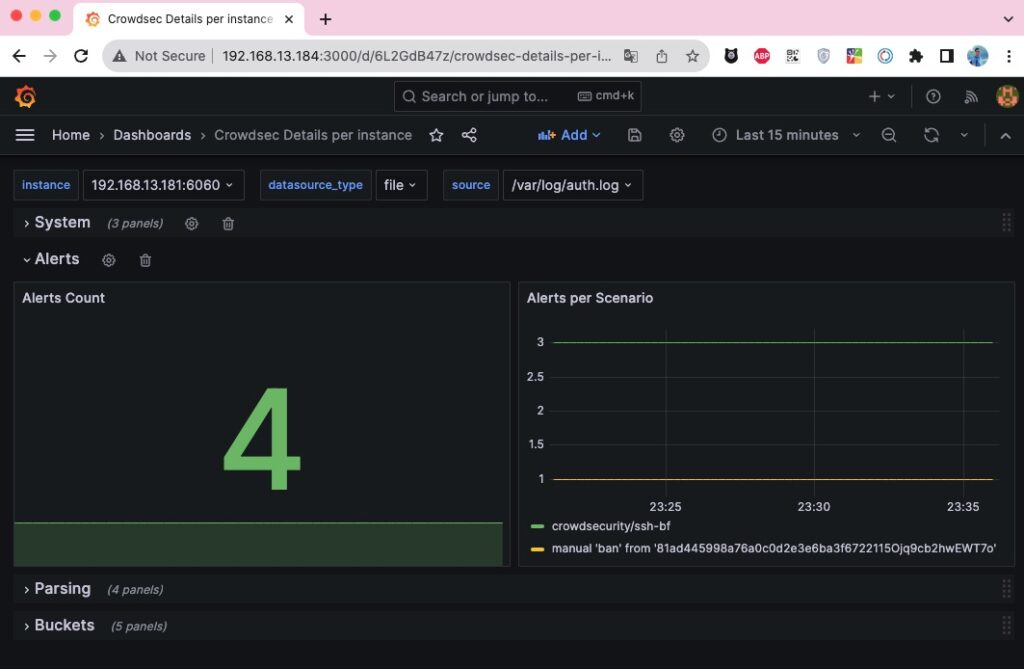Screen dimensions: 1024x669
Task: Bookmark this page with the star icon
Action: pyautogui.click(x=692, y=56)
